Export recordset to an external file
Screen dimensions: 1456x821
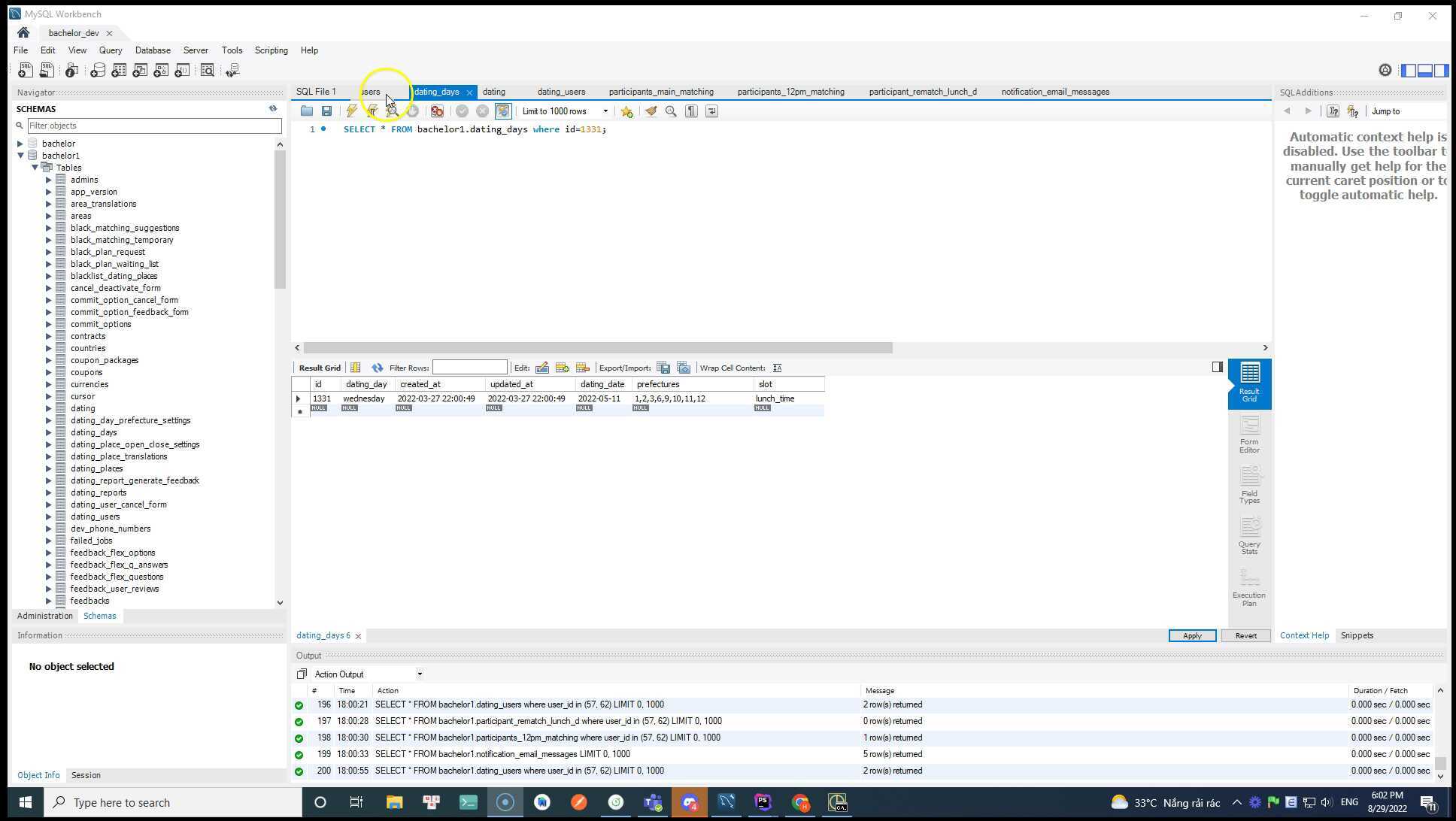click(x=663, y=368)
